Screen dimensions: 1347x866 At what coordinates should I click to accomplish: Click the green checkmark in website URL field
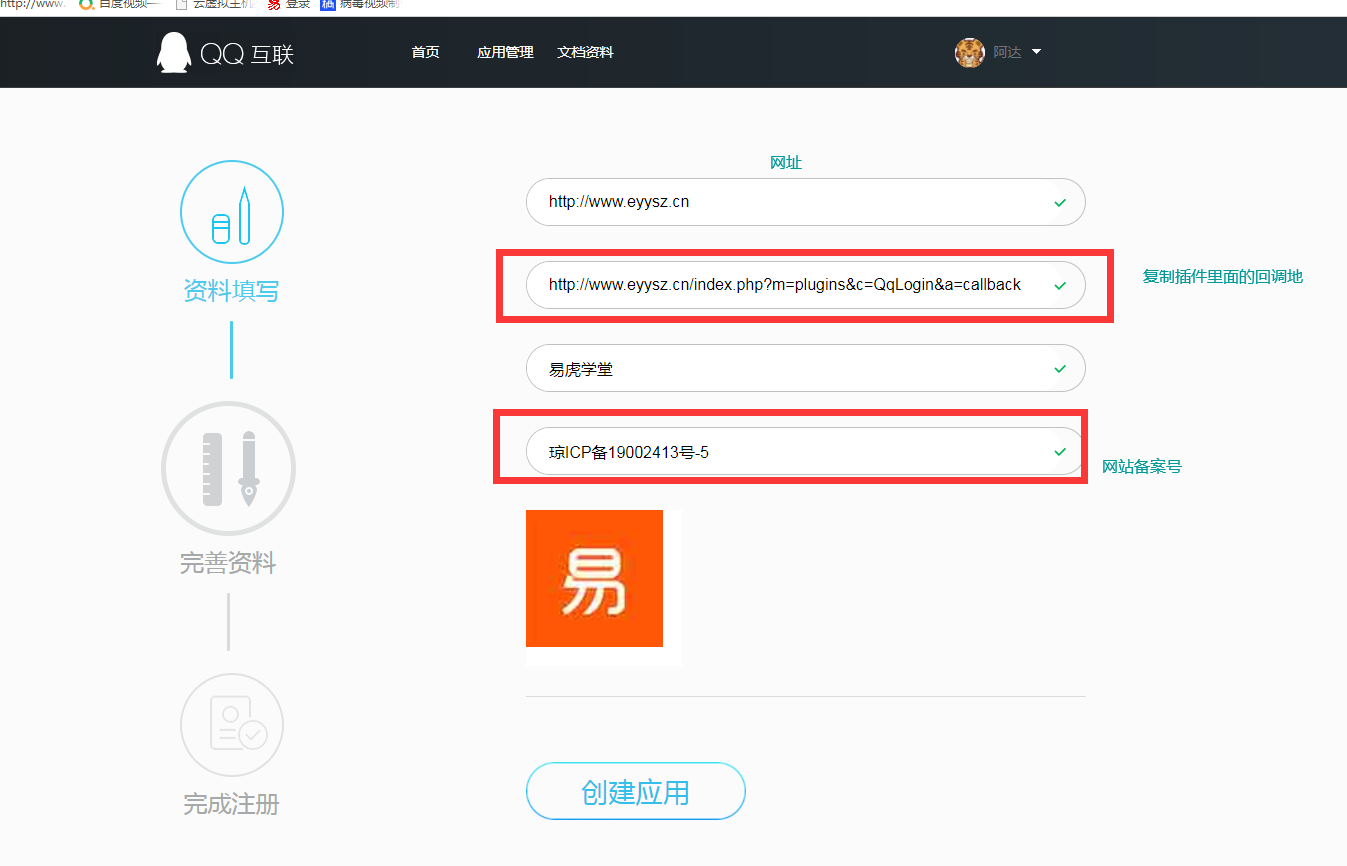point(1060,203)
